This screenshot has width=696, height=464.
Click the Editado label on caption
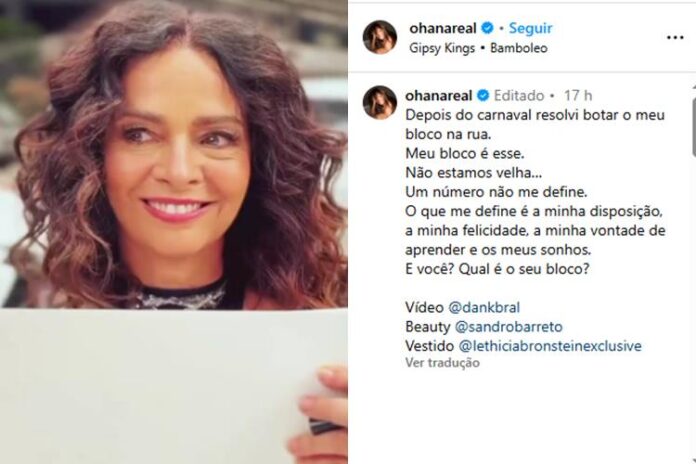519,95
